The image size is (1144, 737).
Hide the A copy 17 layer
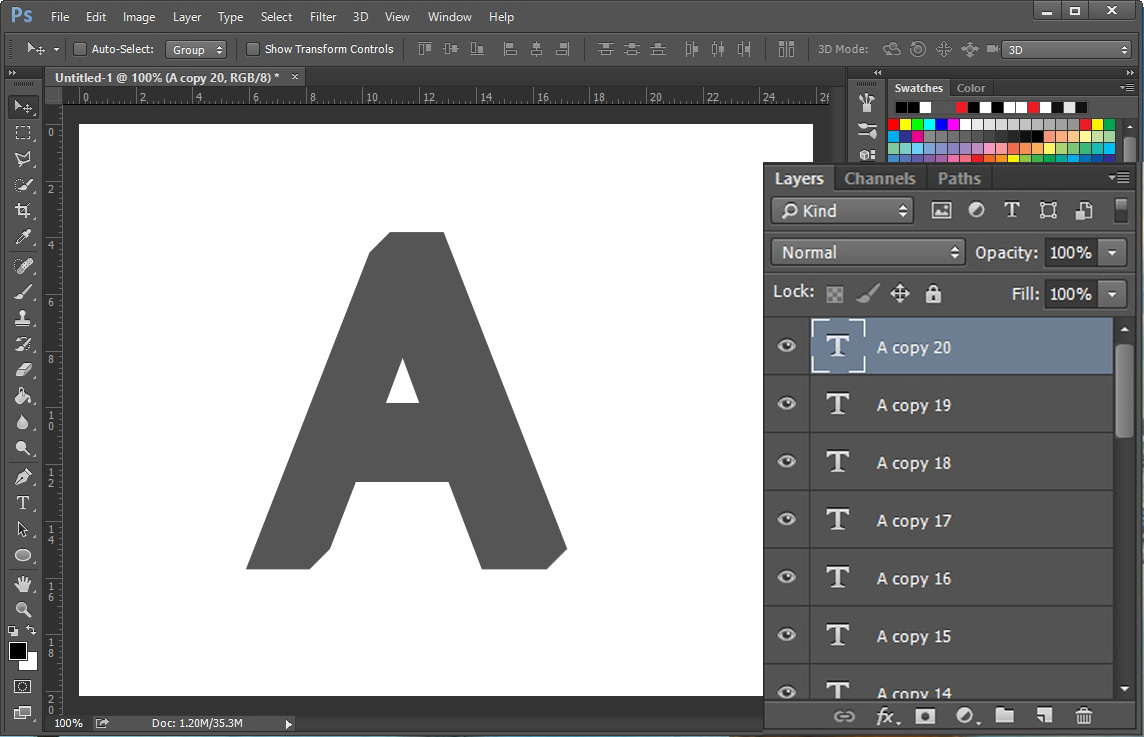click(x=786, y=519)
